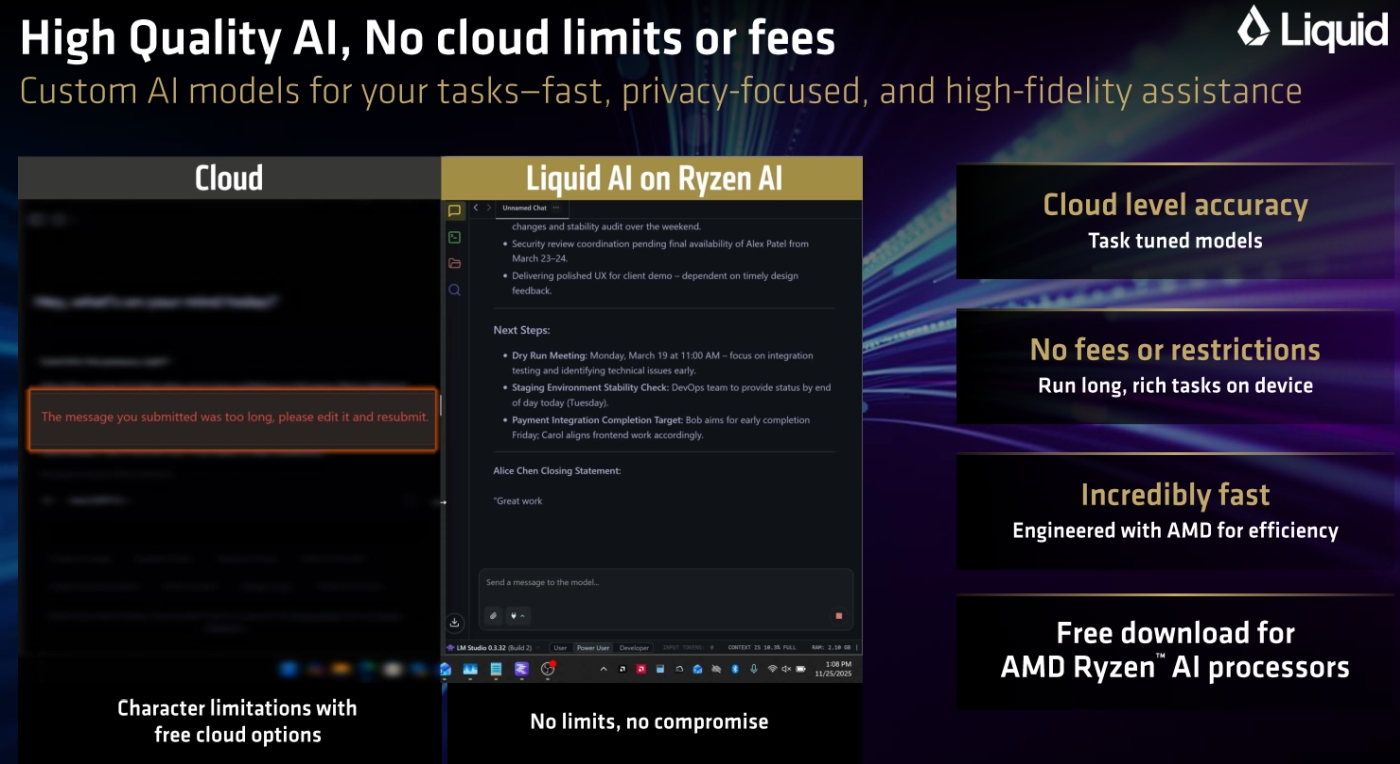
Task: Click the 'Incredibly fast' card
Action: pyautogui.click(x=1175, y=512)
